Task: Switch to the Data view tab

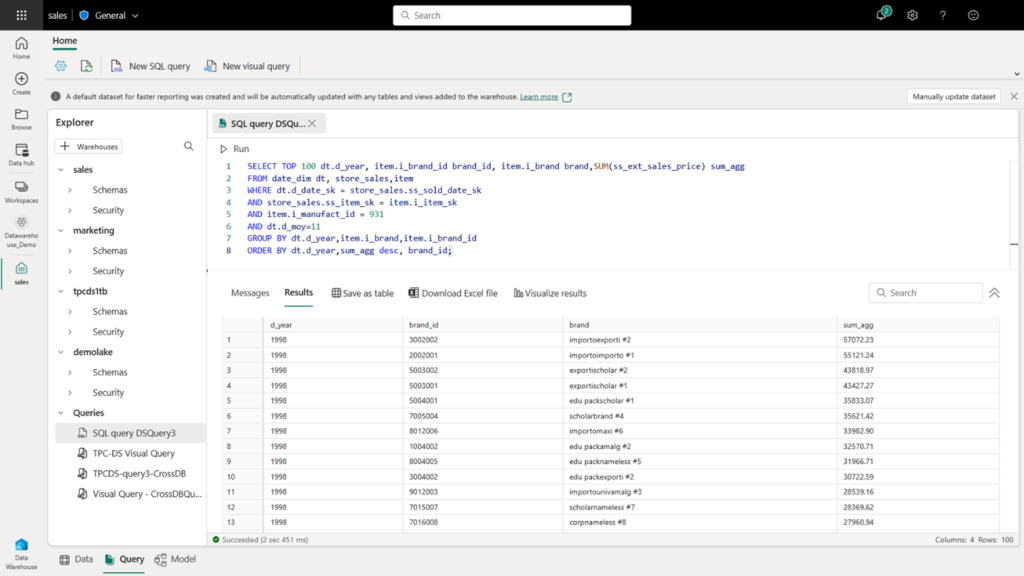Action: tap(76, 559)
